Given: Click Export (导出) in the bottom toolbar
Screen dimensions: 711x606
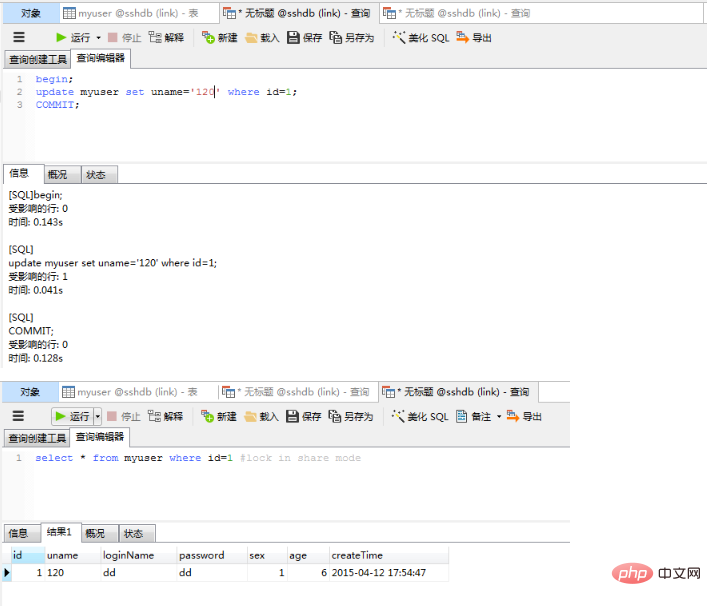Looking at the screenshot, I should point(524,416).
